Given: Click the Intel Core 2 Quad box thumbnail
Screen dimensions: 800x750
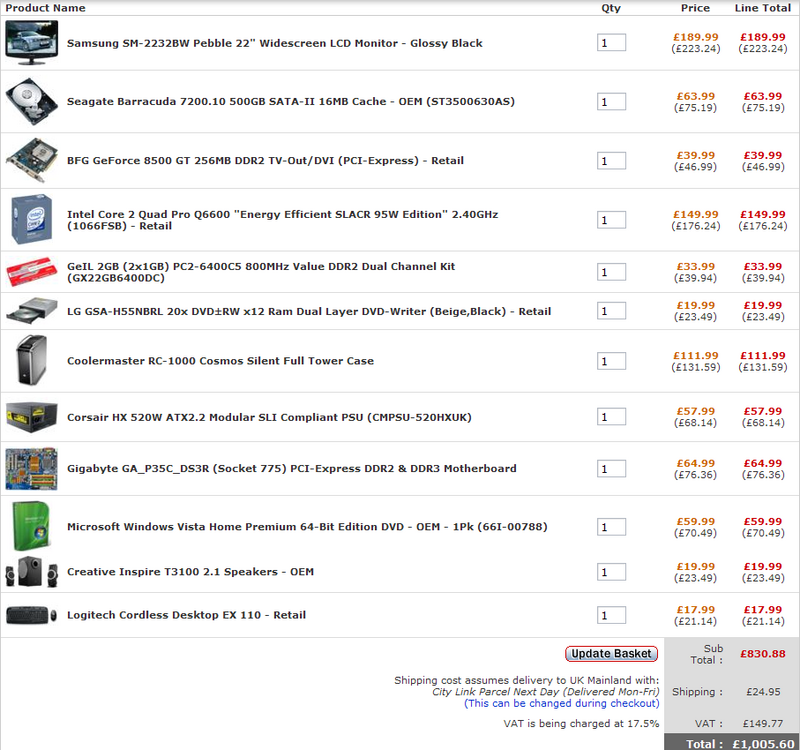Looking at the screenshot, I should point(32,219).
